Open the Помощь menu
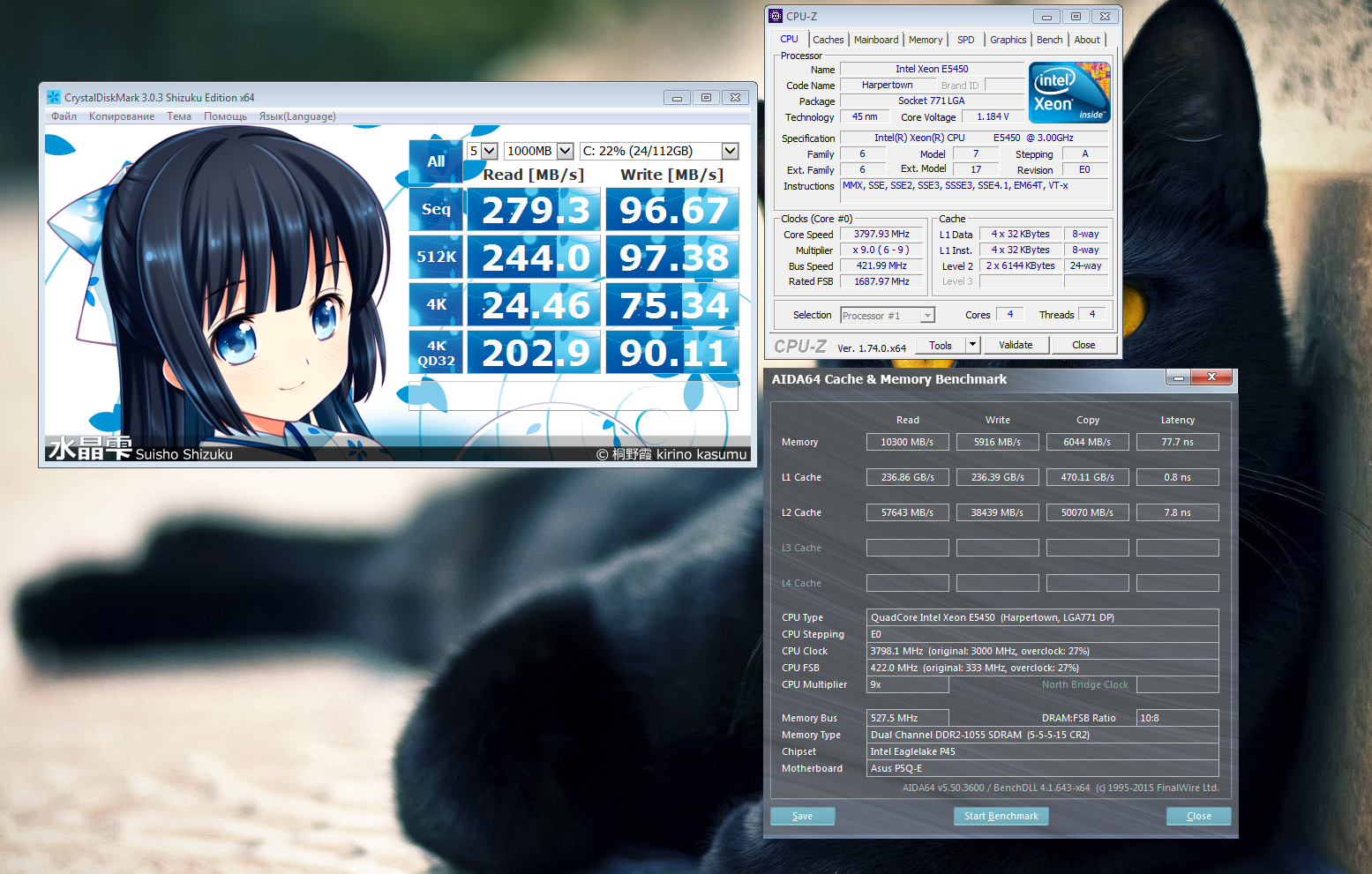 click(225, 116)
